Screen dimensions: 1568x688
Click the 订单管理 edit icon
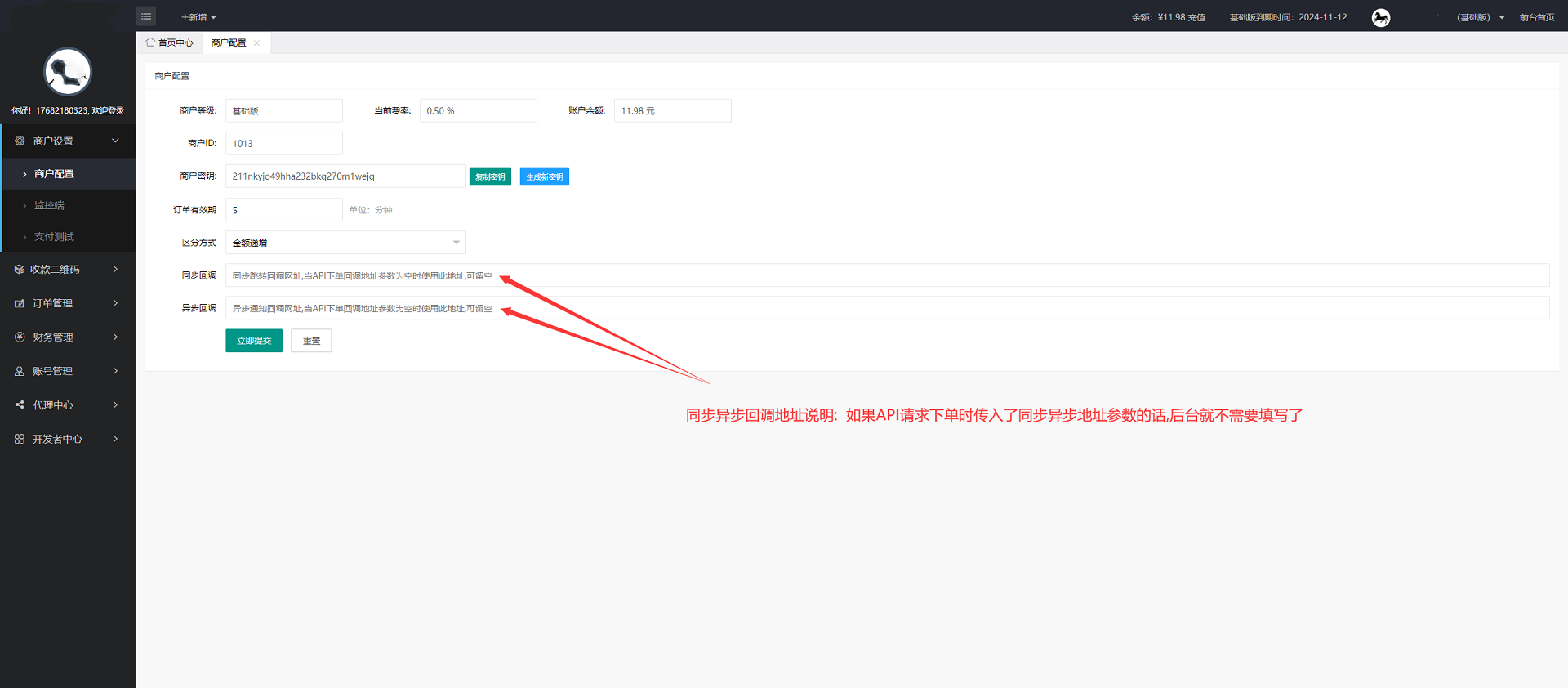tap(20, 303)
